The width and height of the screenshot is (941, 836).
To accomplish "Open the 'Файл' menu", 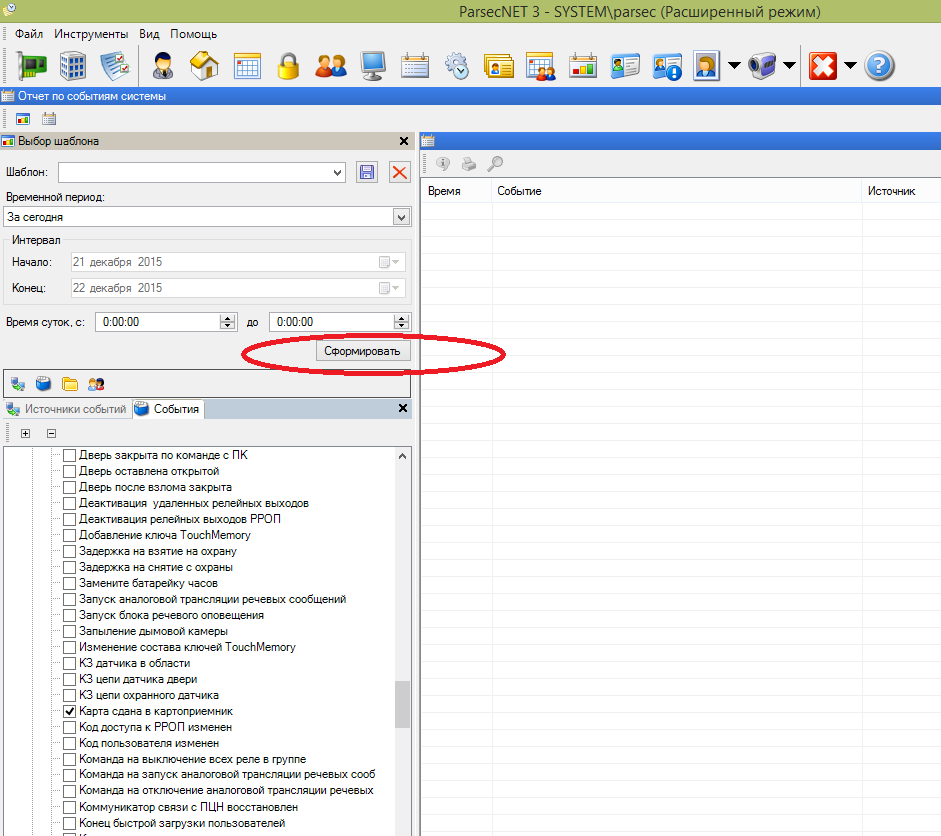I will pos(29,34).
